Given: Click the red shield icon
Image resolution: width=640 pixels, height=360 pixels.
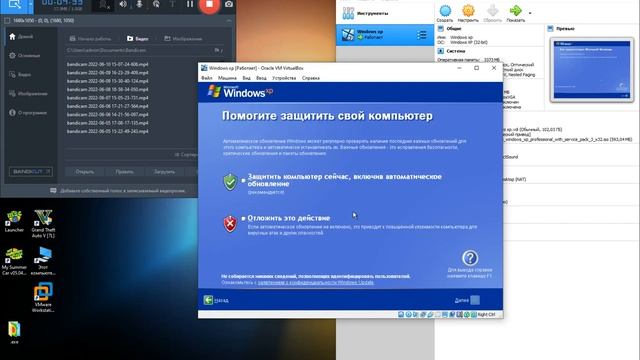Looking at the screenshot, I should click(230, 224).
